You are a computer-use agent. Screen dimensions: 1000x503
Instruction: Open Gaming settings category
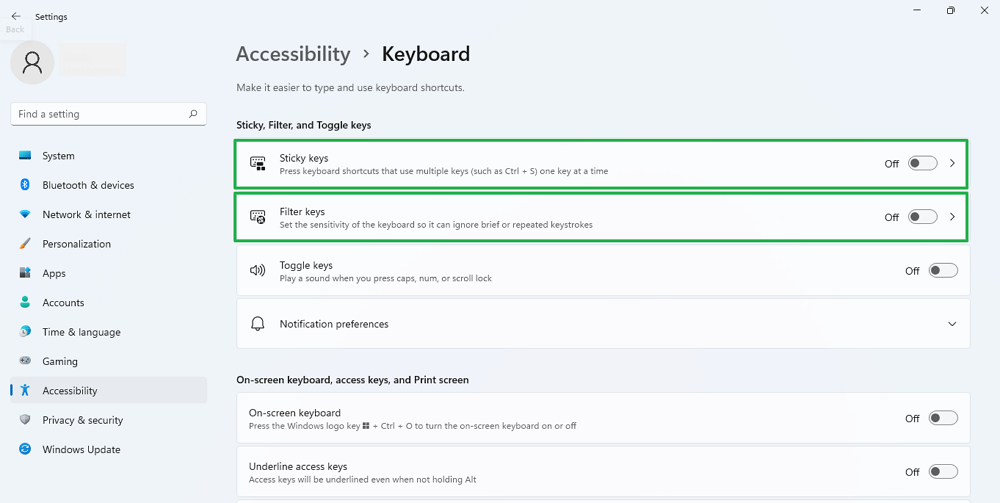click(x=108, y=361)
